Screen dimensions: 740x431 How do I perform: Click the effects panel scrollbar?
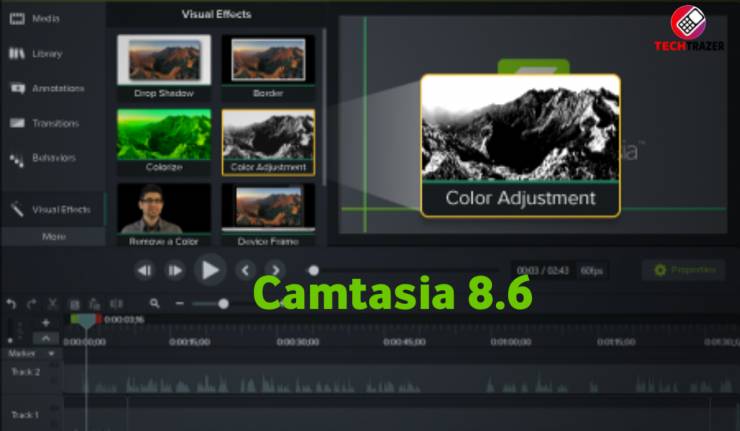coord(324,106)
